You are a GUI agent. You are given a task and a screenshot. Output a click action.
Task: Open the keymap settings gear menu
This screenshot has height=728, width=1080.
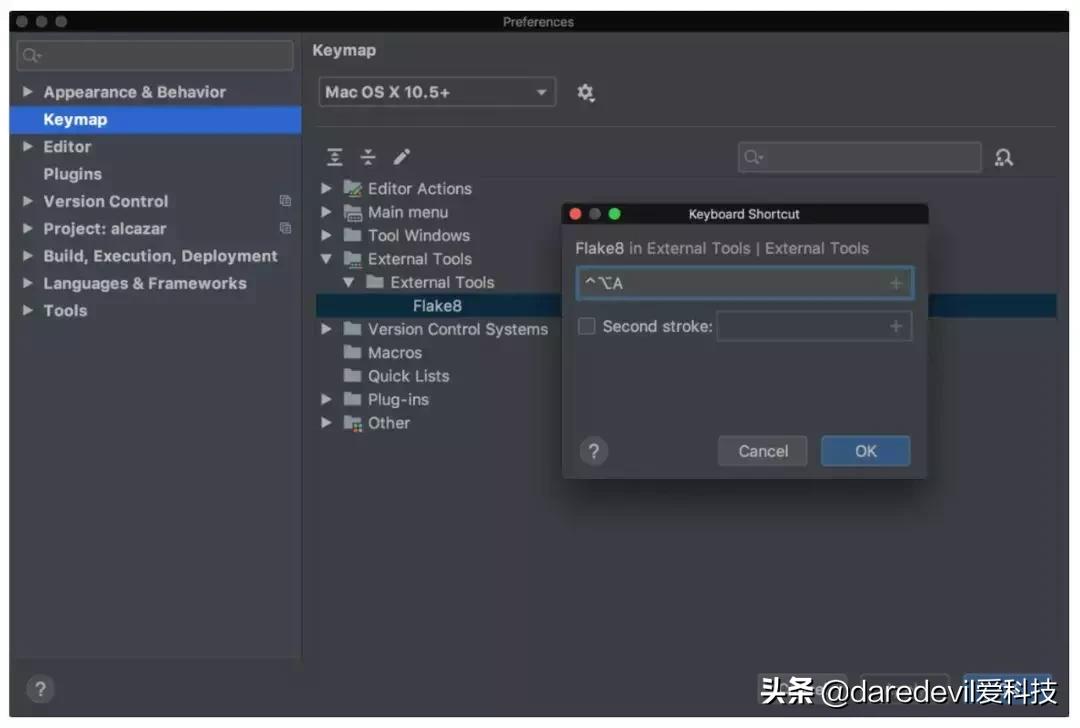click(586, 92)
